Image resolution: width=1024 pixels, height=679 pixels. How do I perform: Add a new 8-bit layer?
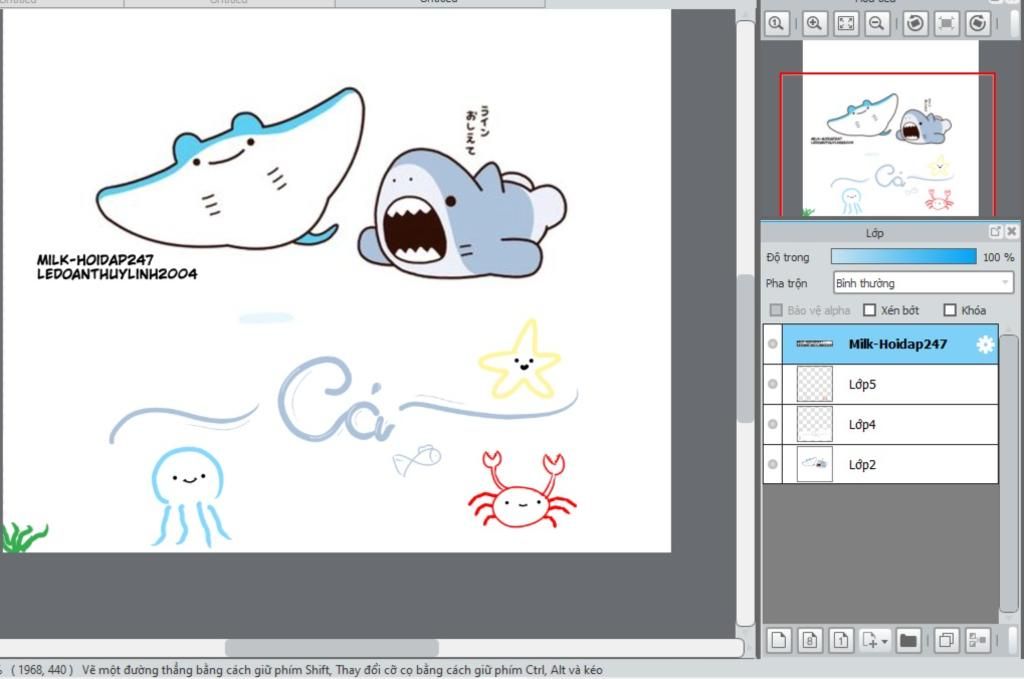pyautogui.click(x=810, y=640)
